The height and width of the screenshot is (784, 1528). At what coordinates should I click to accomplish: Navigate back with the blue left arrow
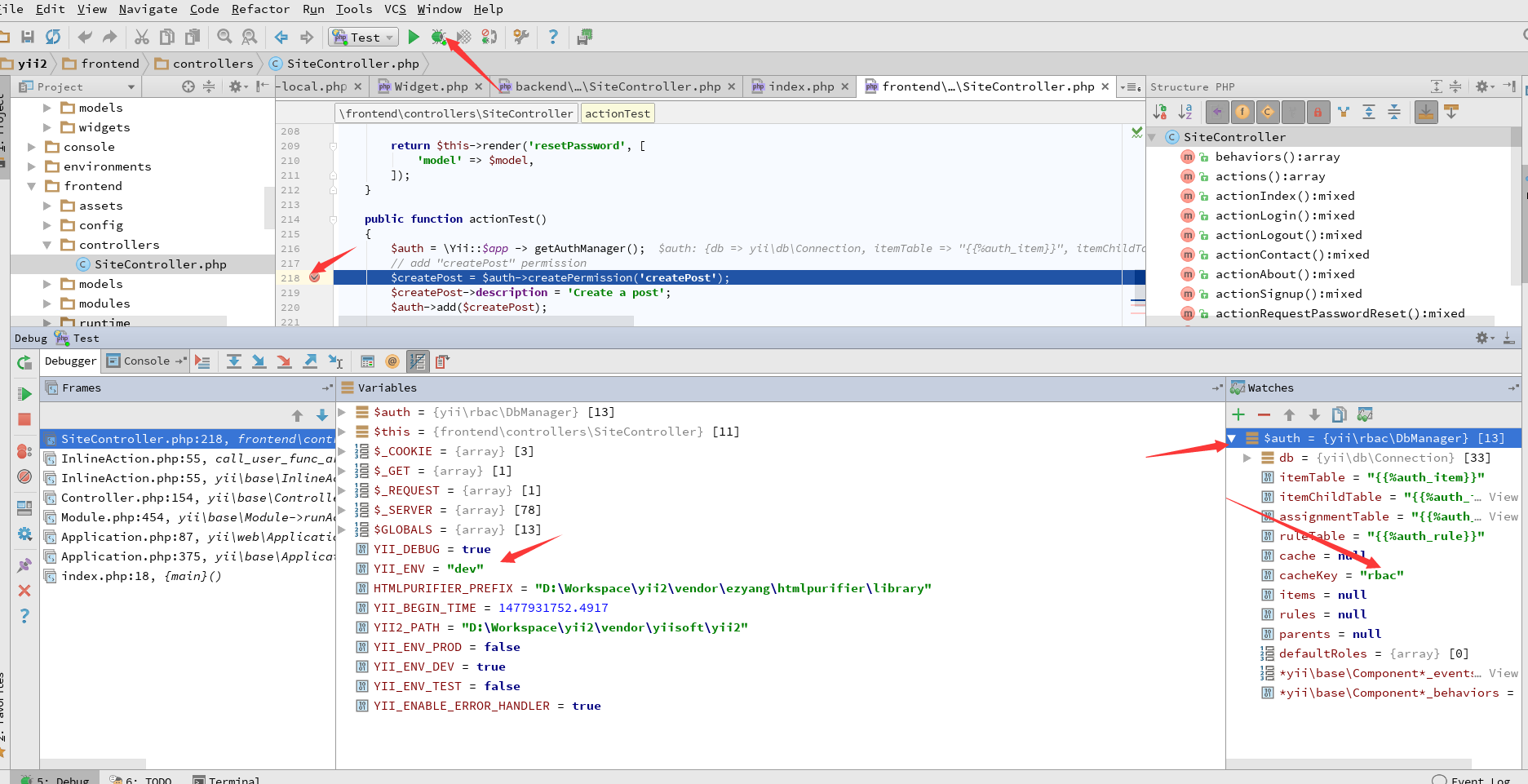281,37
